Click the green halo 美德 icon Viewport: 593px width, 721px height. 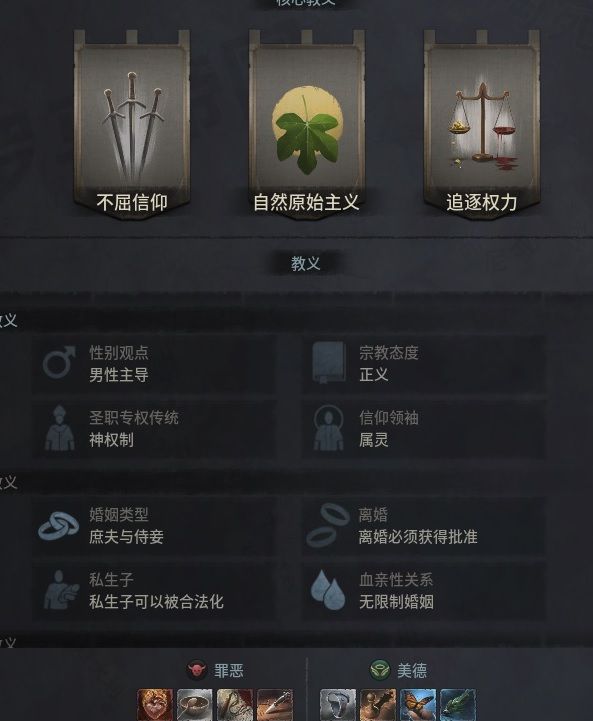pos(380,670)
